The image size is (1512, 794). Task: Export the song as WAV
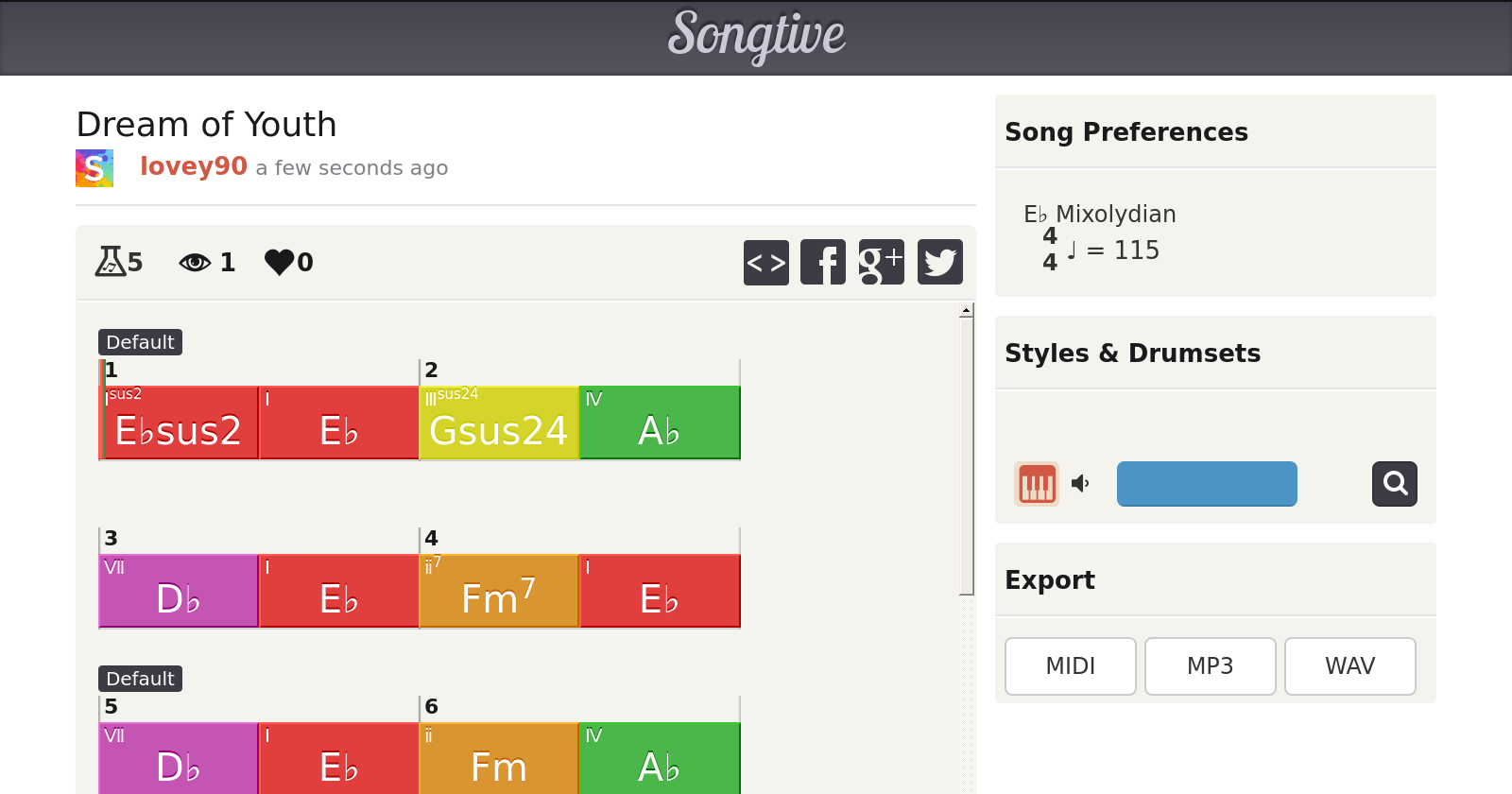click(1349, 666)
